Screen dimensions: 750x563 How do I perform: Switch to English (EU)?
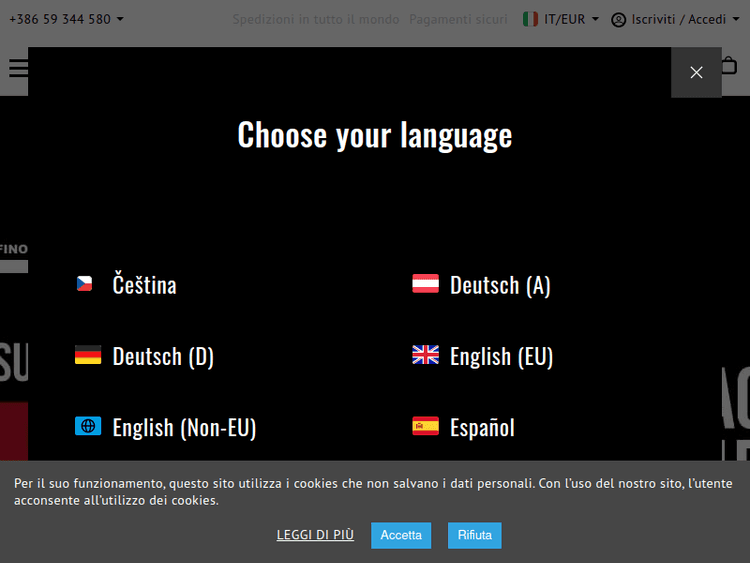(x=501, y=356)
